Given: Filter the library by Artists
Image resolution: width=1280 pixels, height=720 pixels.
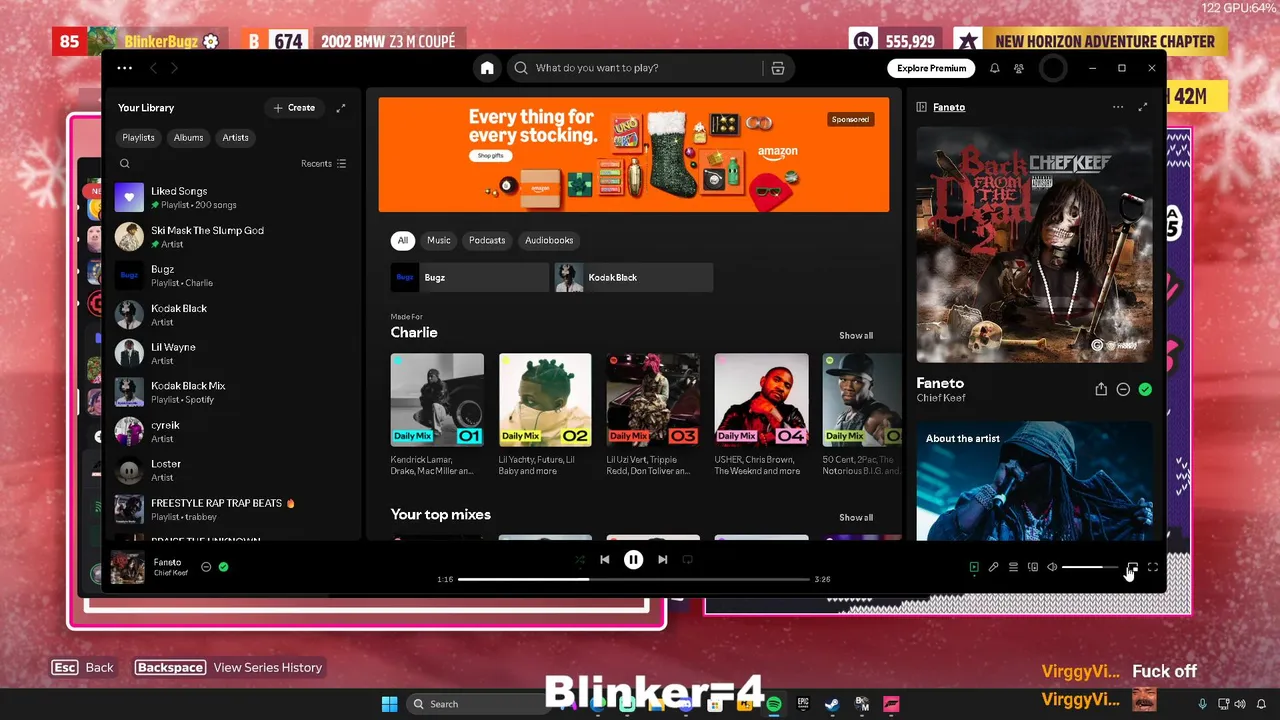Looking at the screenshot, I should [235, 138].
